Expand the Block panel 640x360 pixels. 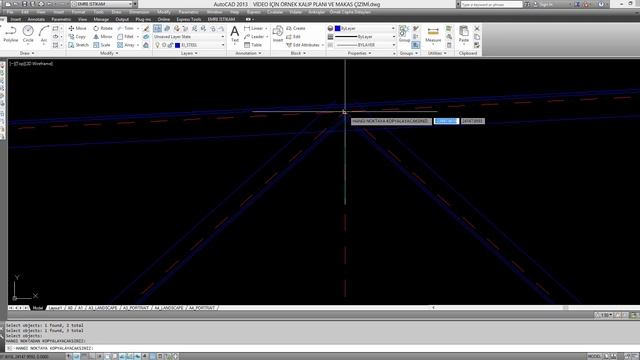click(298, 53)
